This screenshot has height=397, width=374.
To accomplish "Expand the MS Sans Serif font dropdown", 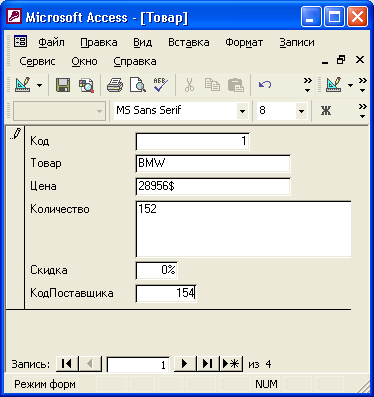I will tap(242, 111).
